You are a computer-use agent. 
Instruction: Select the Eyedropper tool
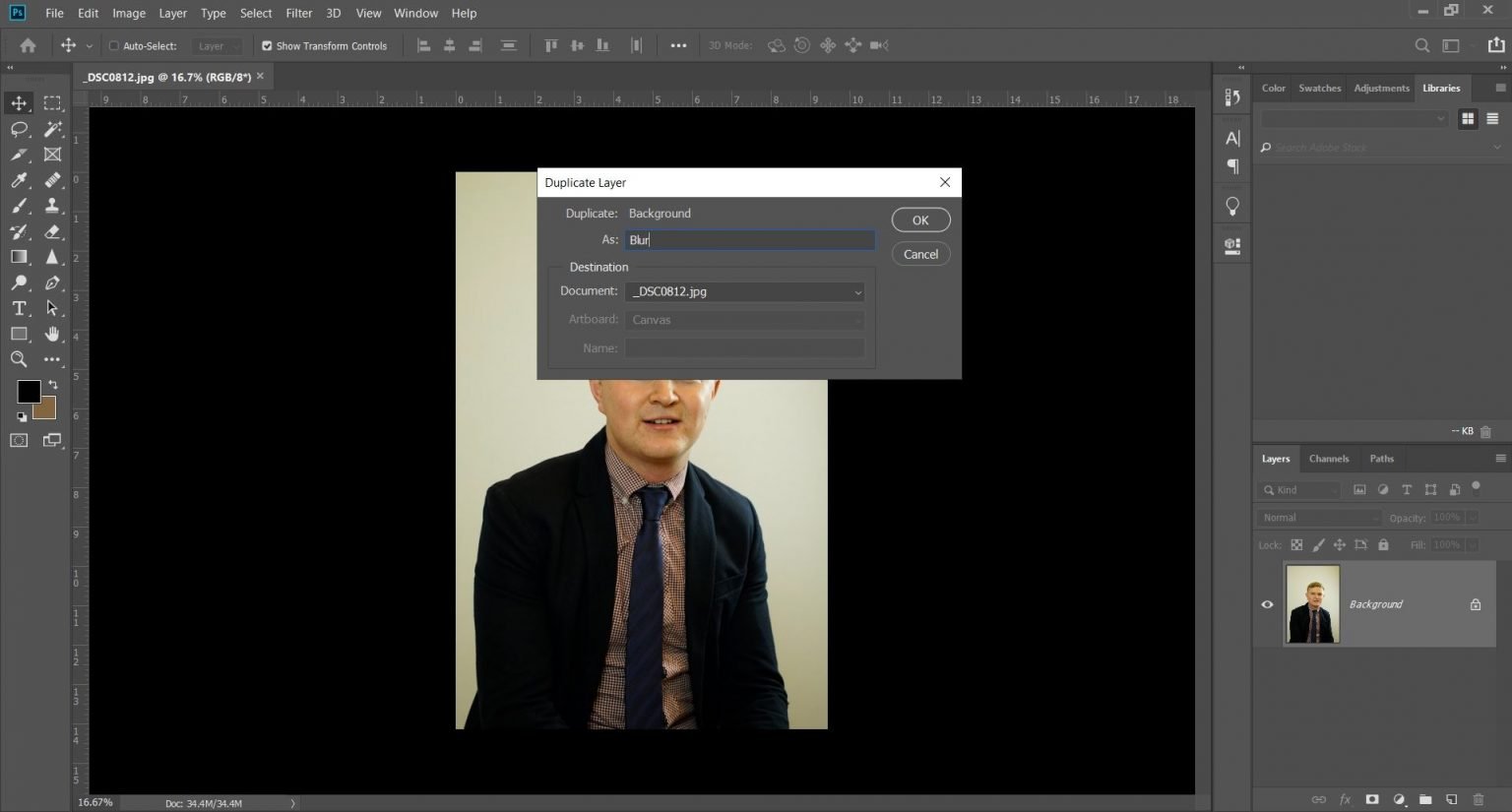(x=19, y=180)
